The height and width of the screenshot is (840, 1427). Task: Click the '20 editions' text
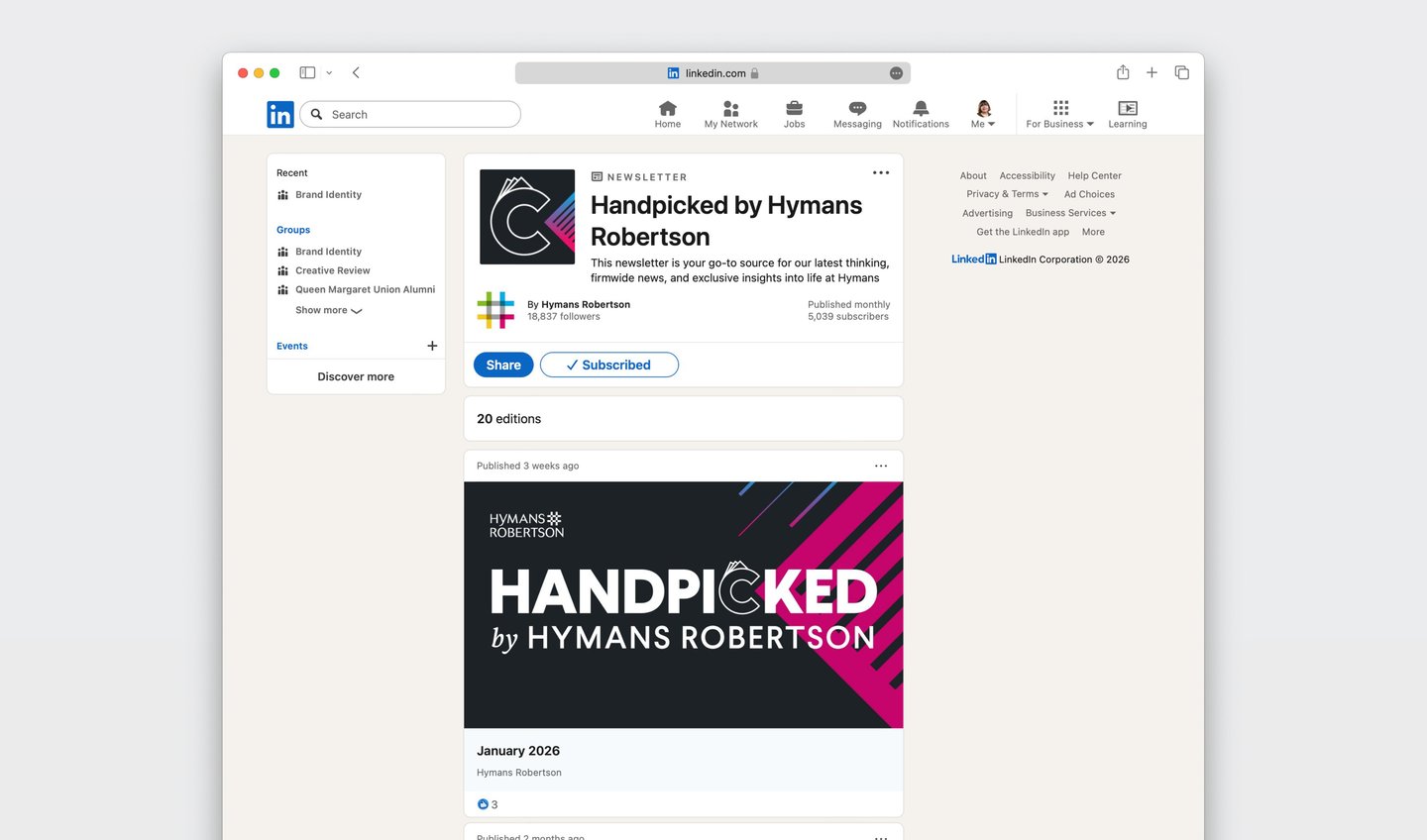tap(508, 419)
